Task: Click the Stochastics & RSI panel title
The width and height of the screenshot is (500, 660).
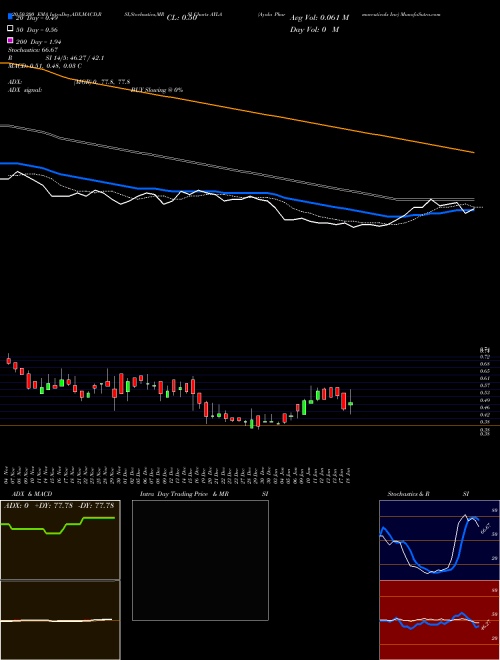Action: 428,494
